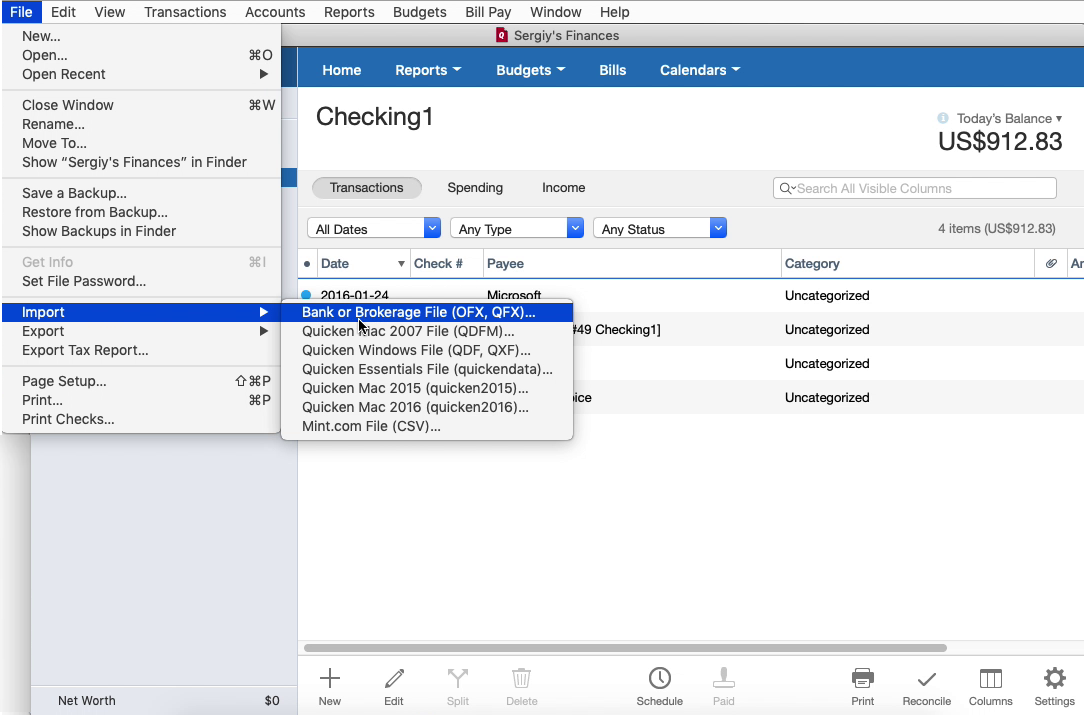Viewport: 1084px width, 715px height.
Task: Click the Microsoft payee cell
Action: 514,295
